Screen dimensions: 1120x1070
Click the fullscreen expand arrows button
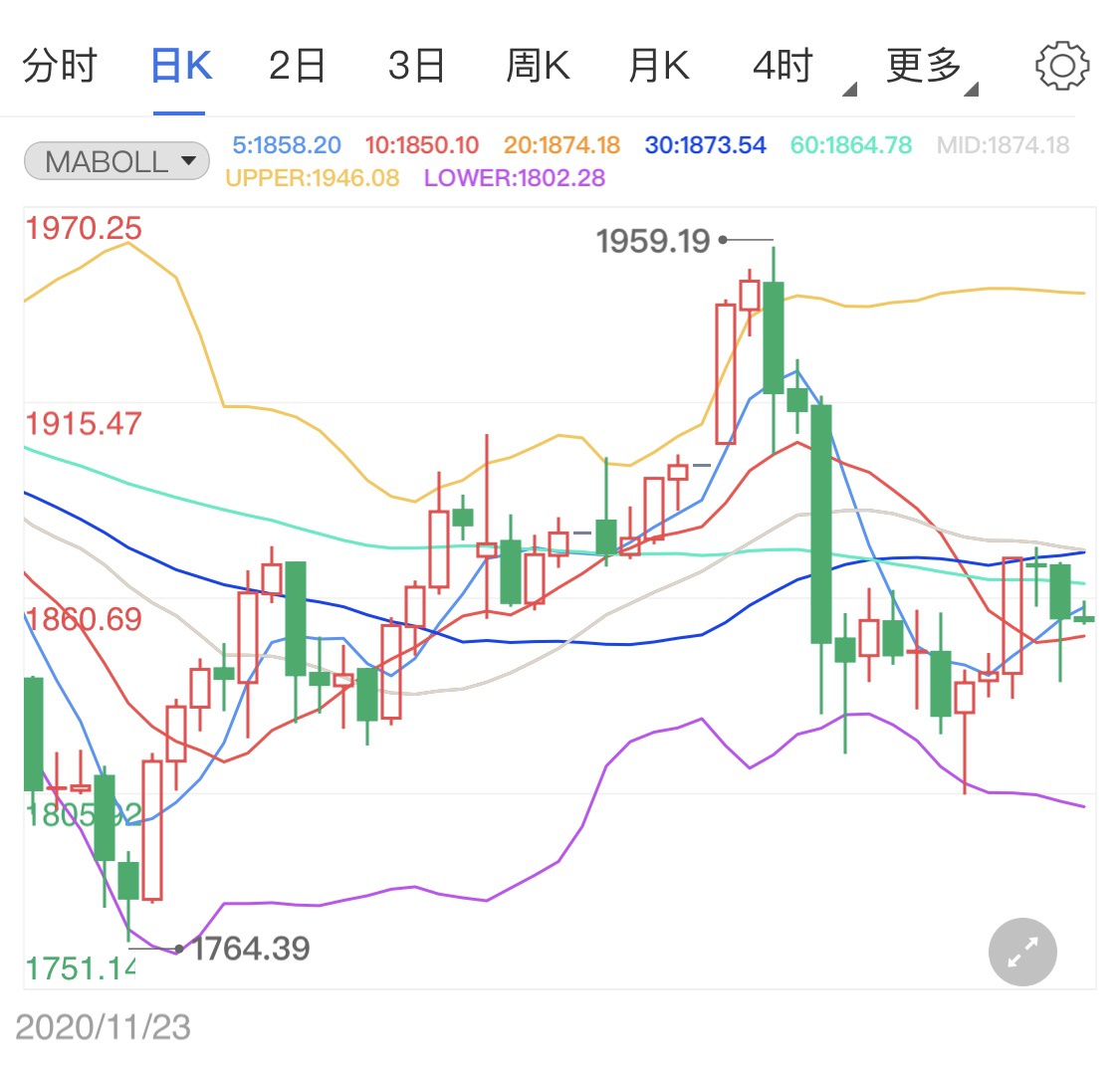pyautogui.click(x=1022, y=953)
